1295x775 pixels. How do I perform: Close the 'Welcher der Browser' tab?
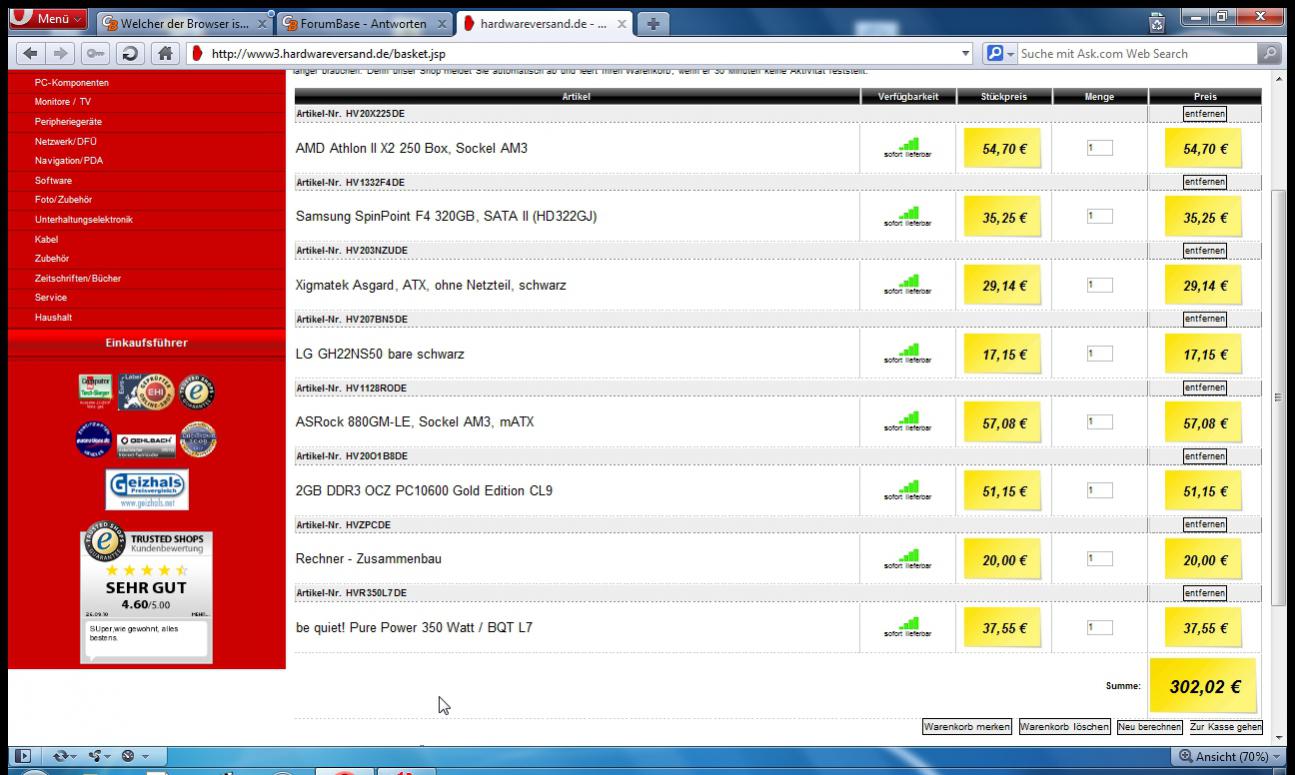262,23
